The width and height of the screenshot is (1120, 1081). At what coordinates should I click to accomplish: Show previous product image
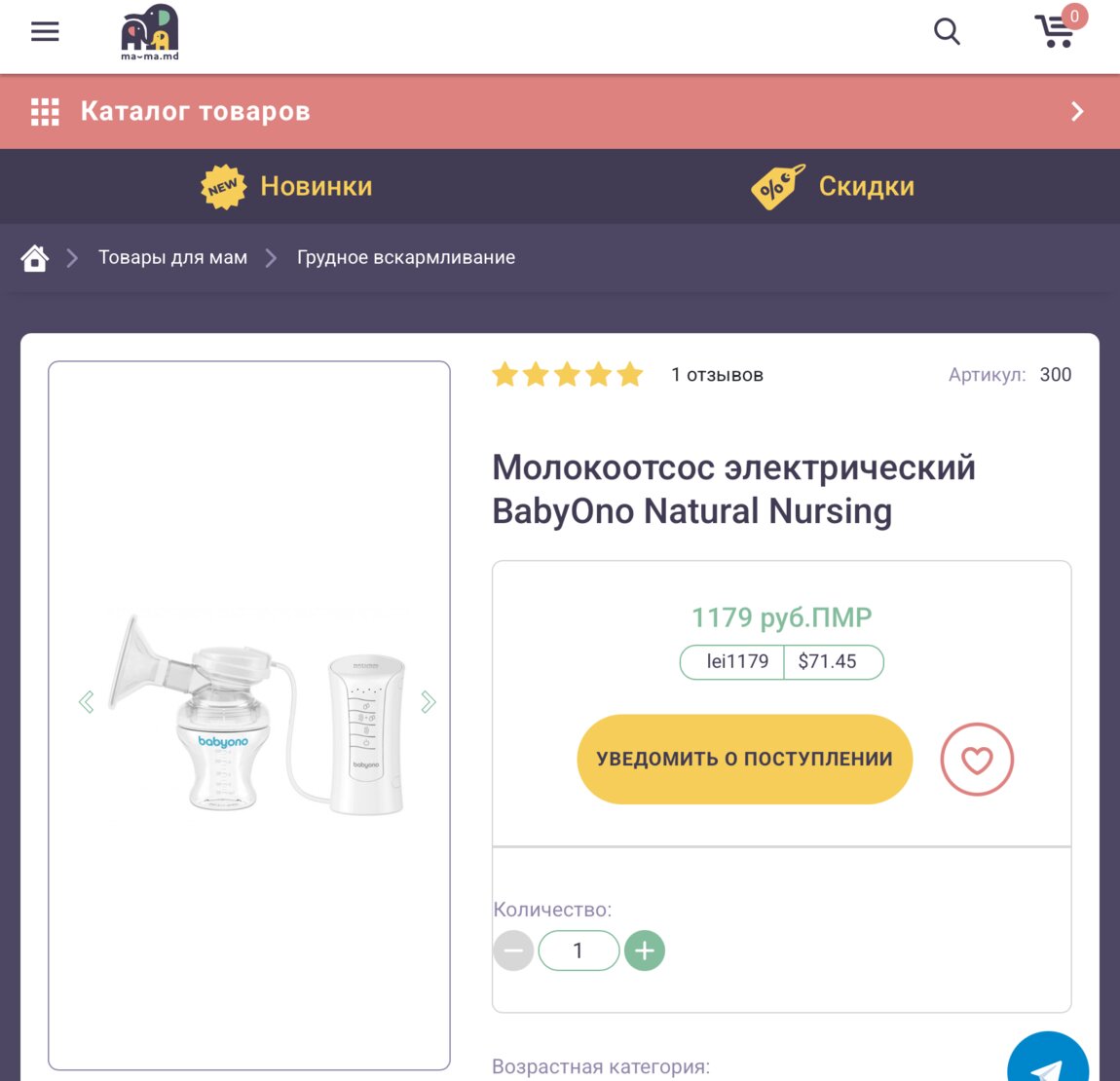point(87,702)
